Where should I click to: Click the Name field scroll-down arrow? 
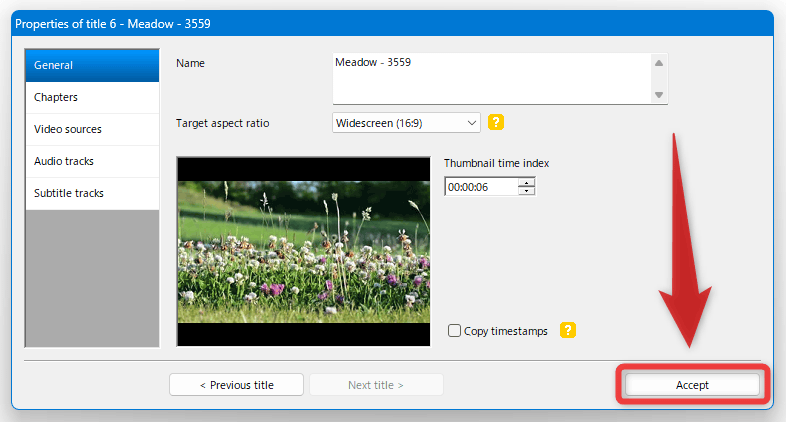659,95
